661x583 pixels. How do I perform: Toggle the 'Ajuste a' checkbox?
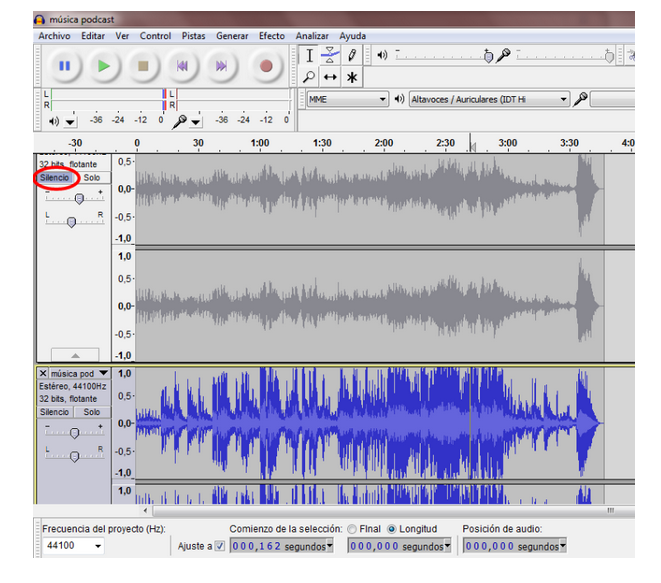point(220,546)
